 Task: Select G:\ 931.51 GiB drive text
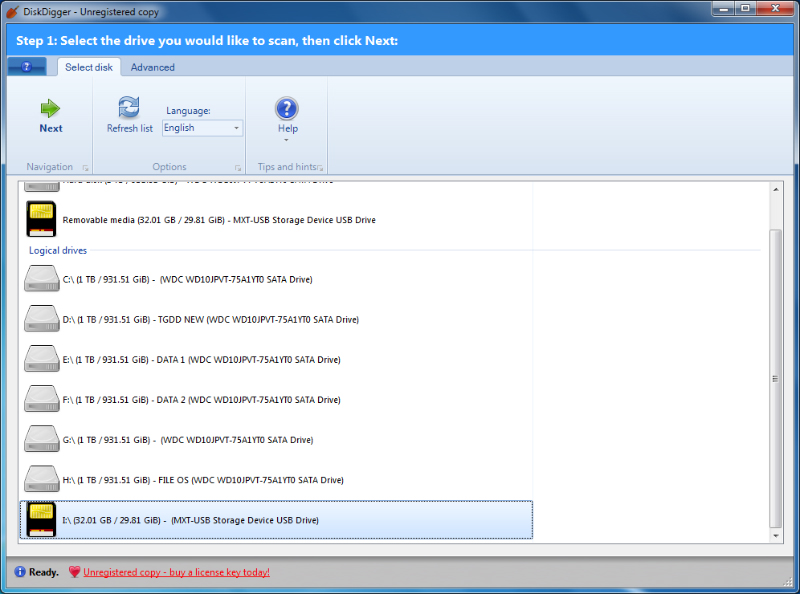pos(188,440)
